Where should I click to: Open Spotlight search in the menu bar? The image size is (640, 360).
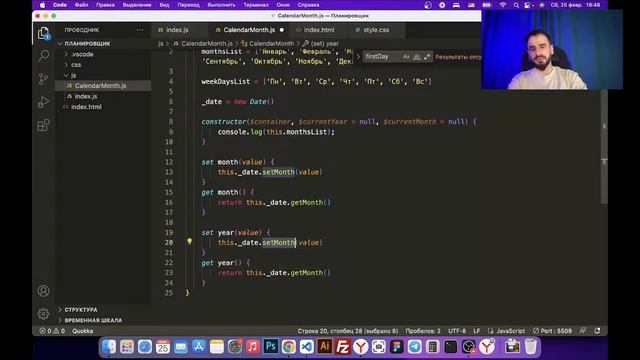[x=516, y=5]
